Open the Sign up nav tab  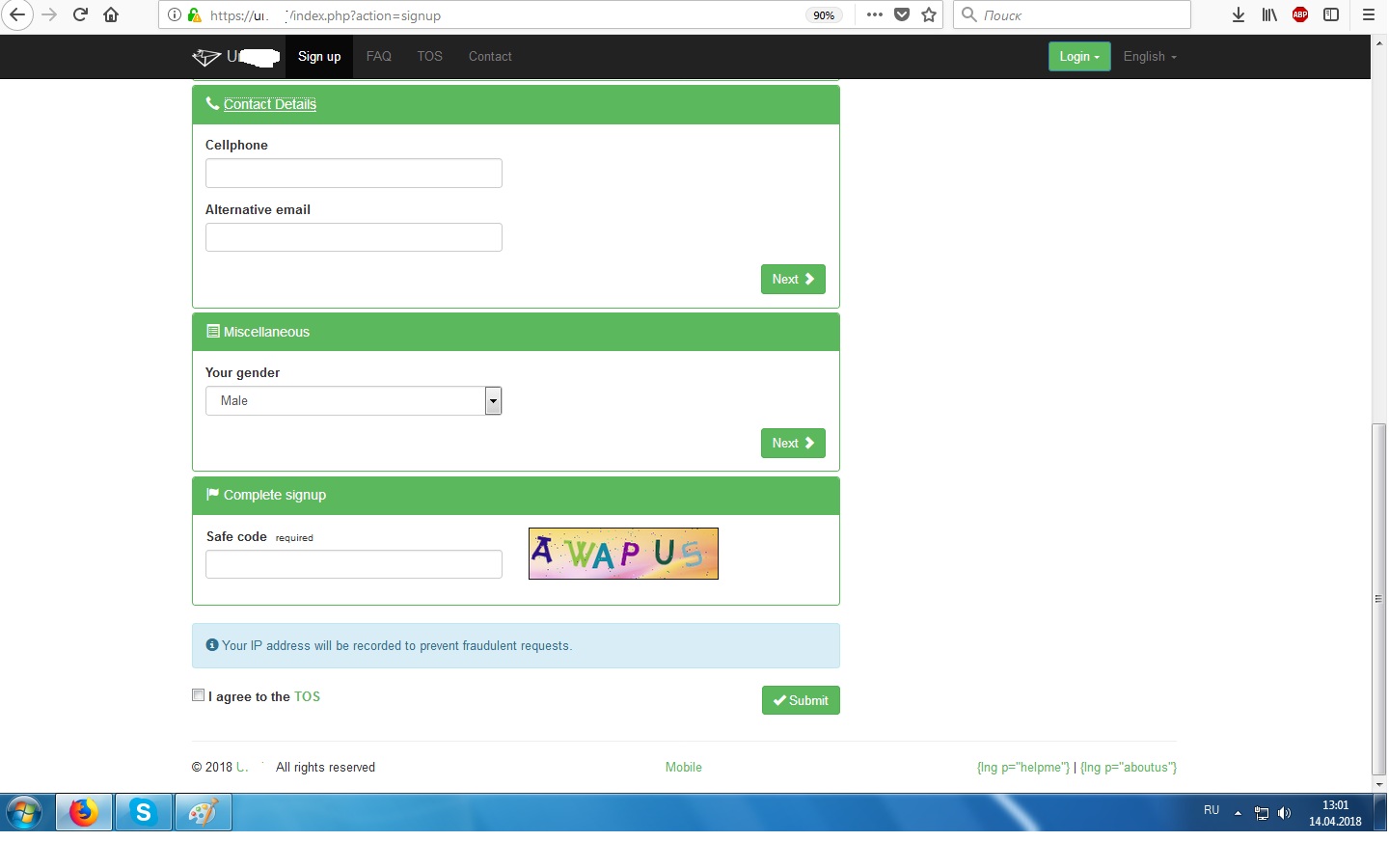click(x=319, y=57)
